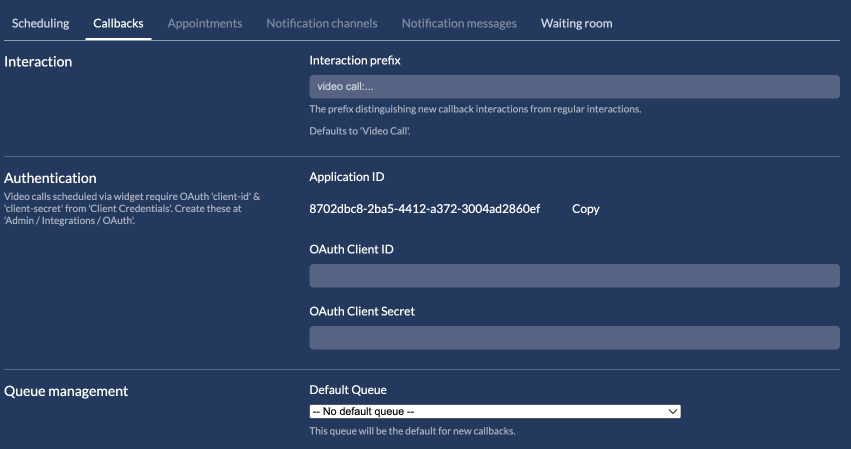Image resolution: width=851 pixels, height=449 pixels.
Task: Click the Default Queue label
Action: click(x=348, y=389)
